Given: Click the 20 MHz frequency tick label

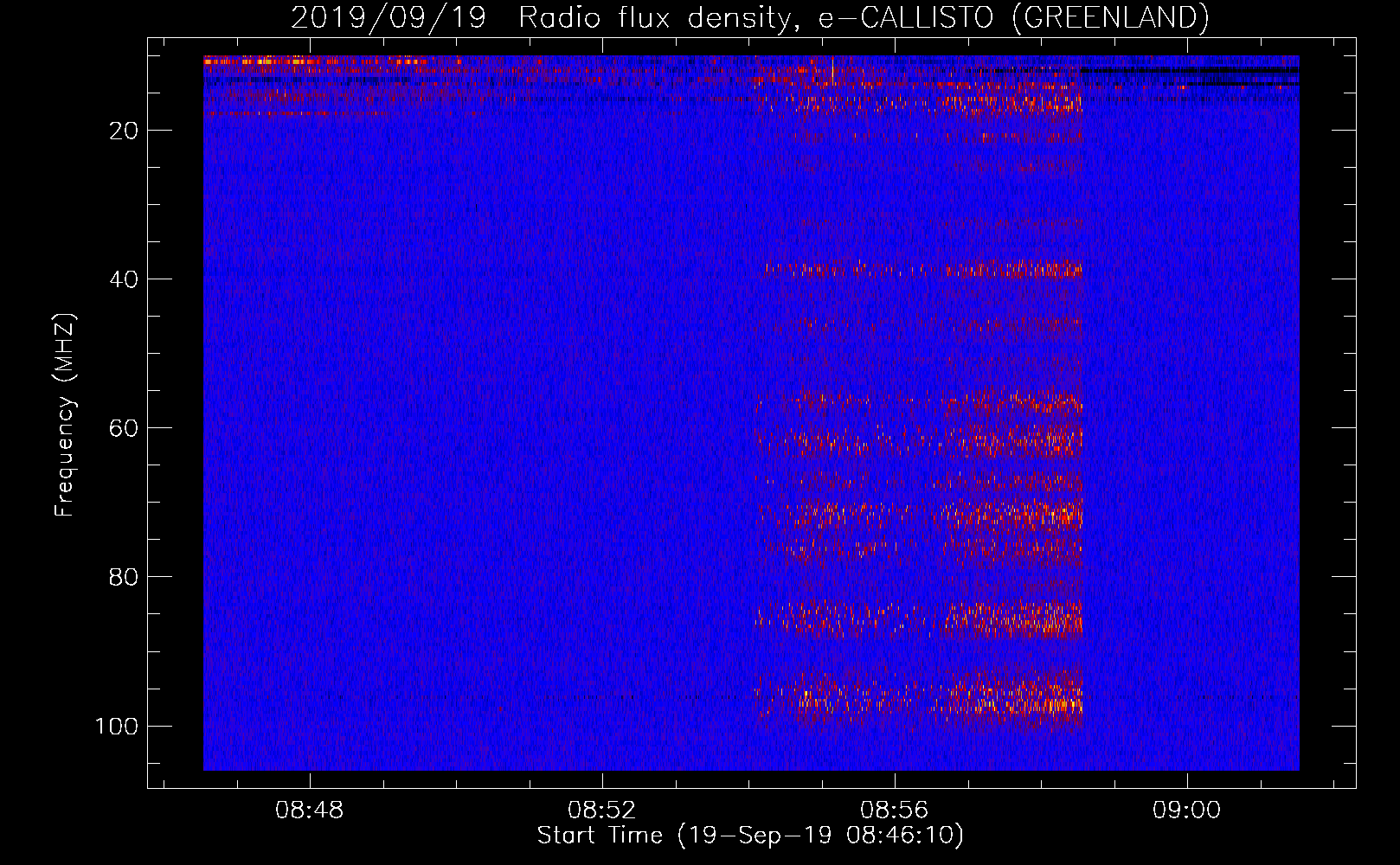Looking at the screenshot, I should point(125,131).
